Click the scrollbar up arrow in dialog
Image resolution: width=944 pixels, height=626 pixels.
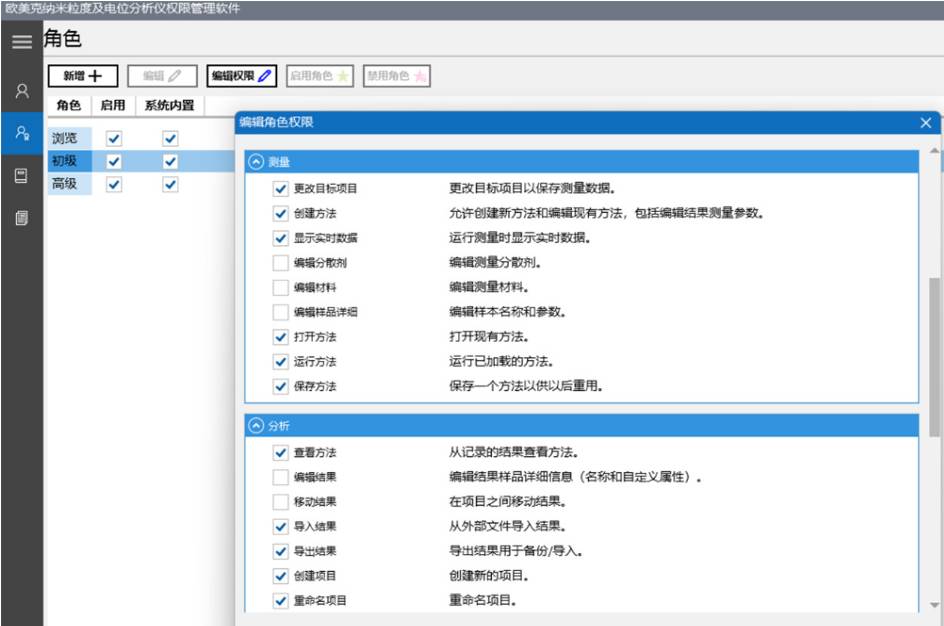tap(934, 150)
